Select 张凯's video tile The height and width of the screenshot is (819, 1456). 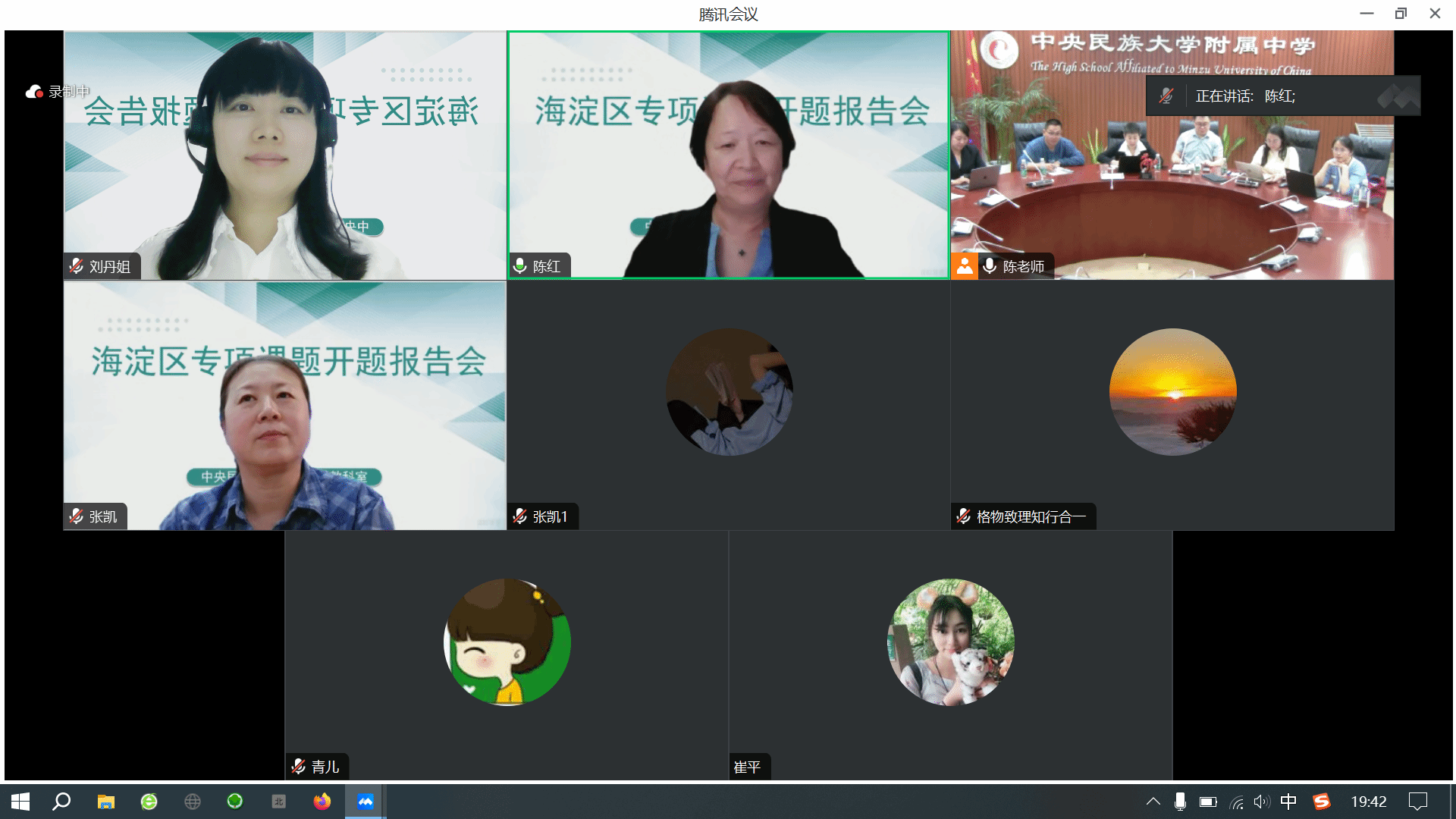click(x=284, y=406)
